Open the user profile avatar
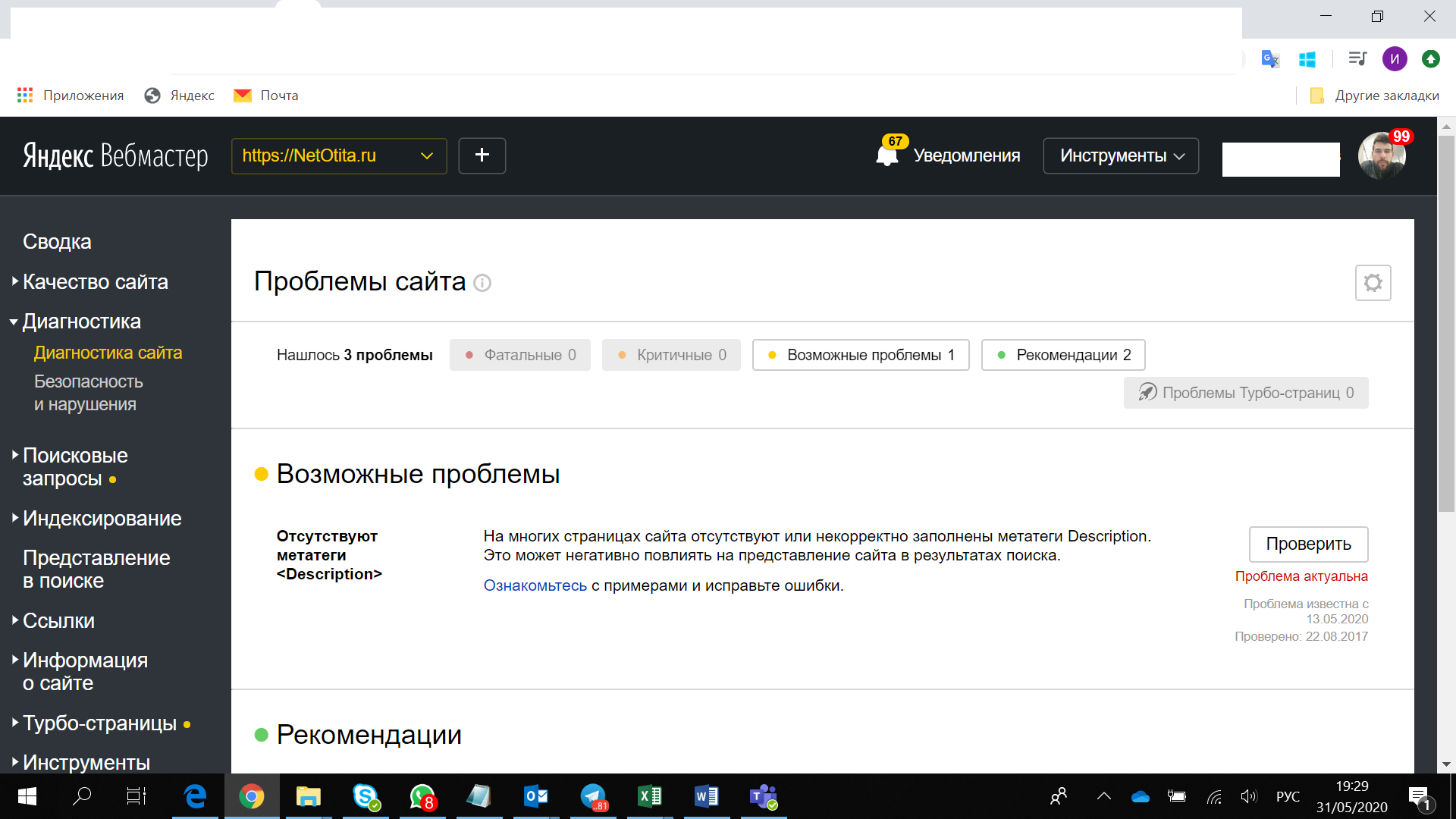 [x=1382, y=155]
